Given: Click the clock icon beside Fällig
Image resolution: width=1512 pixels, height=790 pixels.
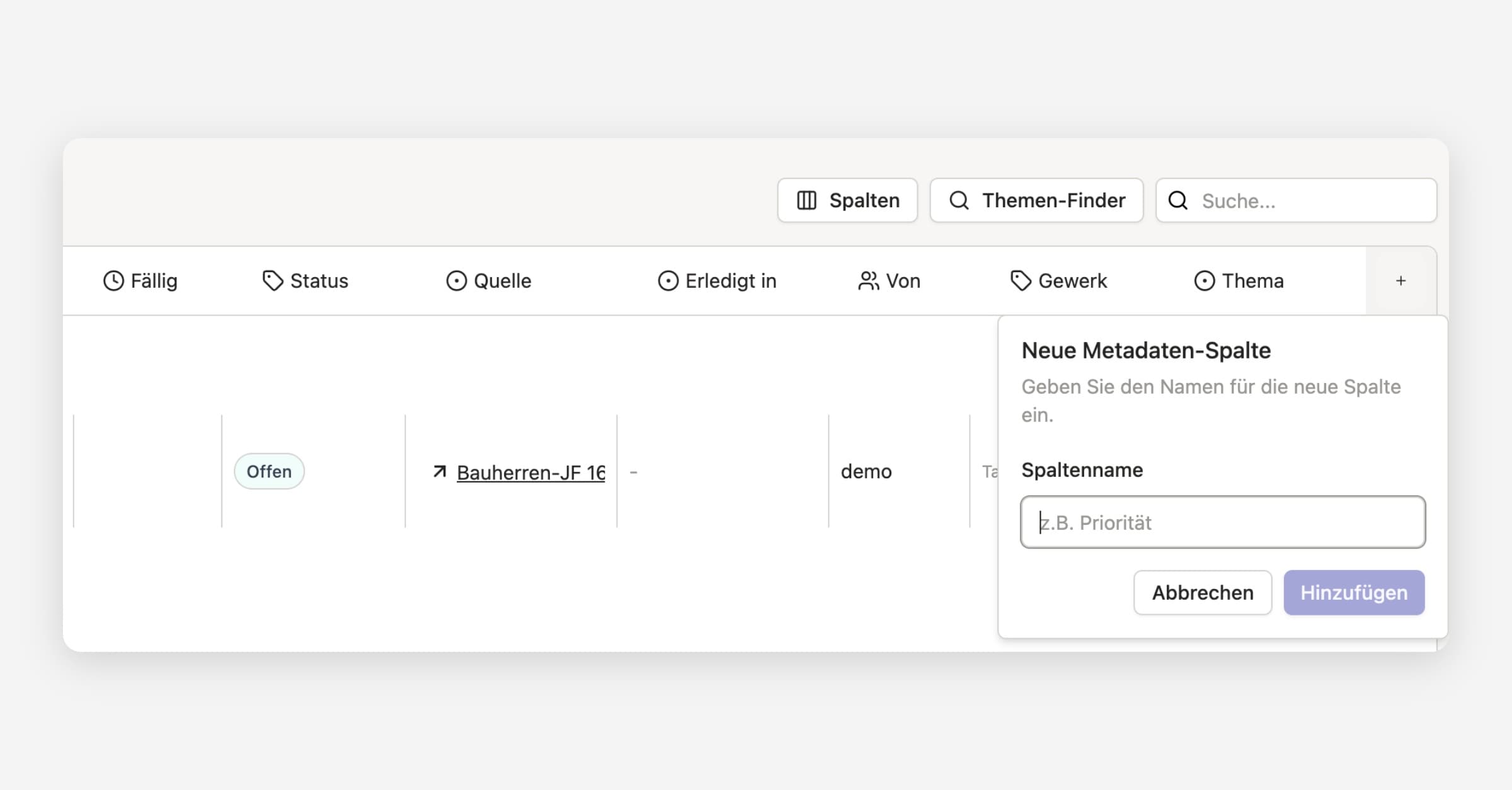Looking at the screenshot, I should point(113,281).
